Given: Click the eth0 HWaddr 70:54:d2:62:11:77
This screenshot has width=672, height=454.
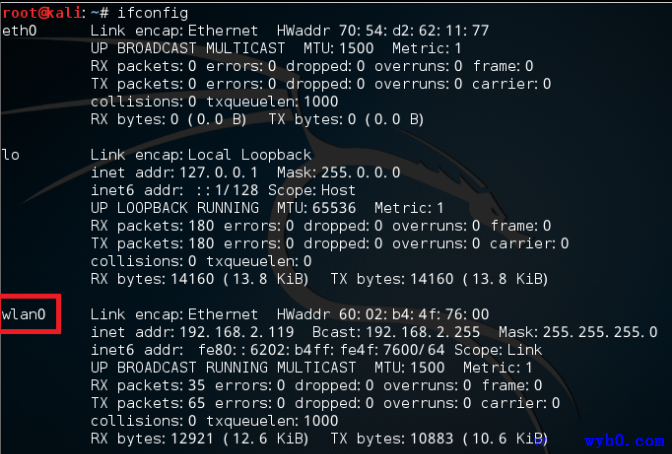Looking at the screenshot, I should 382,30.
